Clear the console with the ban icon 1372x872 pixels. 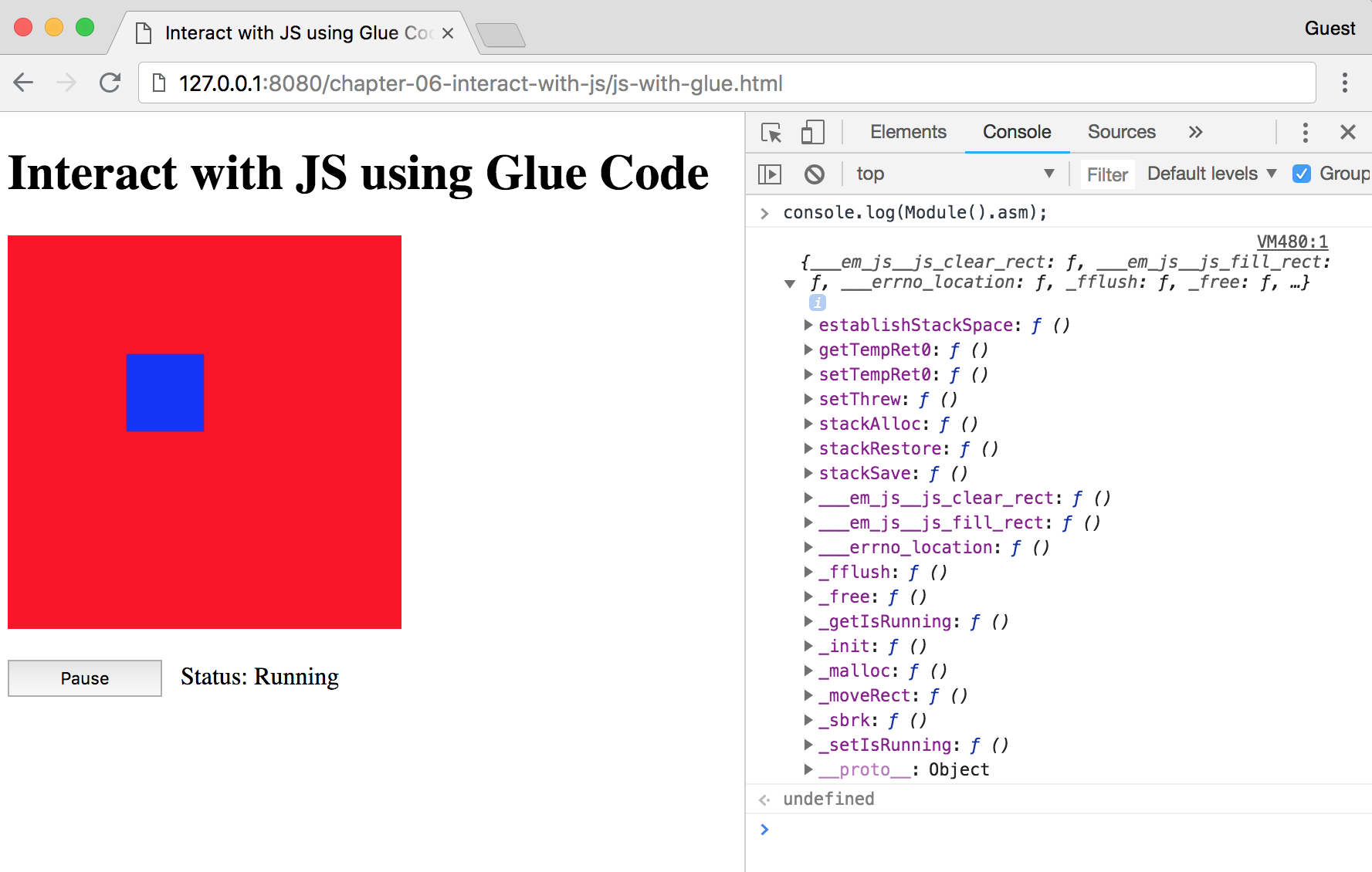click(814, 174)
